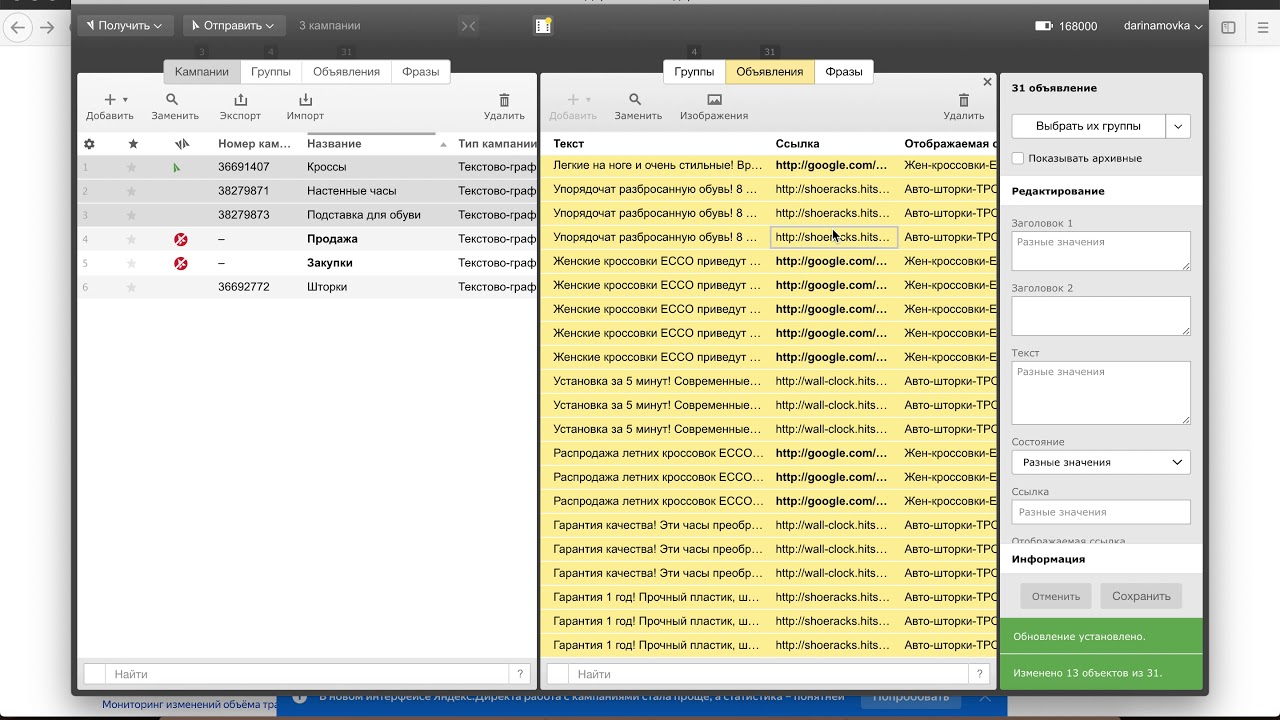Toggle favorite star for Подставка для обуви
The image size is (1280, 720).
131,215
